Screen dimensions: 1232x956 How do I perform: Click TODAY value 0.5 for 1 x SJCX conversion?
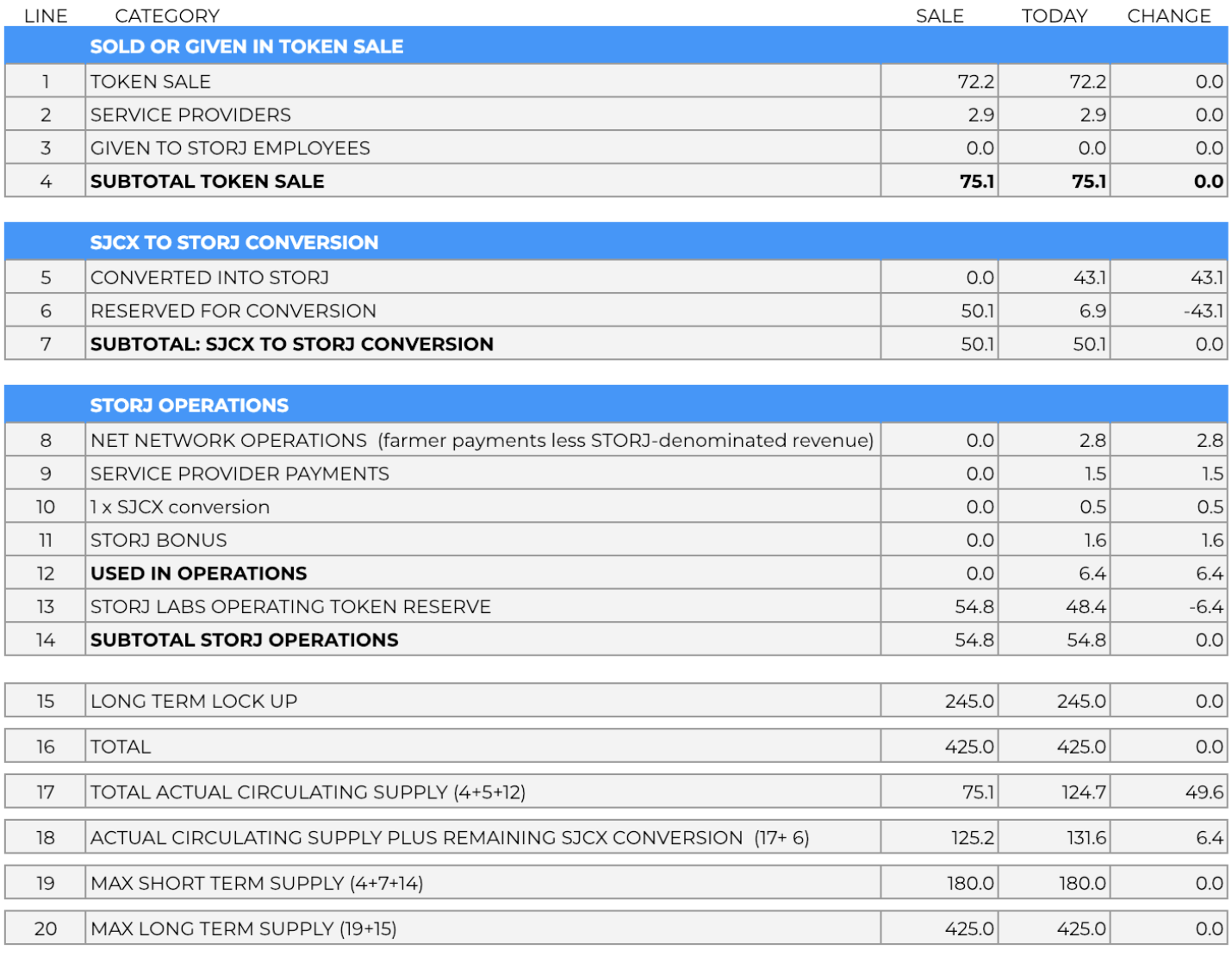[x=1093, y=507]
